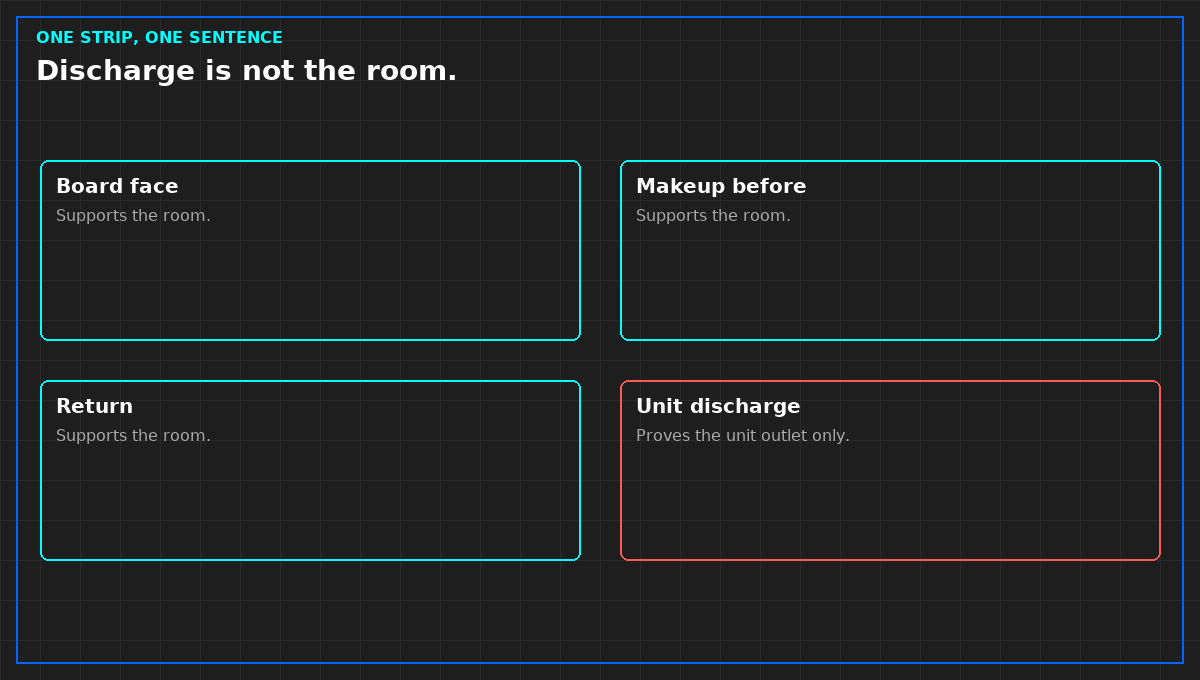The width and height of the screenshot is (1200, 680).
Task: Select the 'Return' card title
Action: (94, 406)
